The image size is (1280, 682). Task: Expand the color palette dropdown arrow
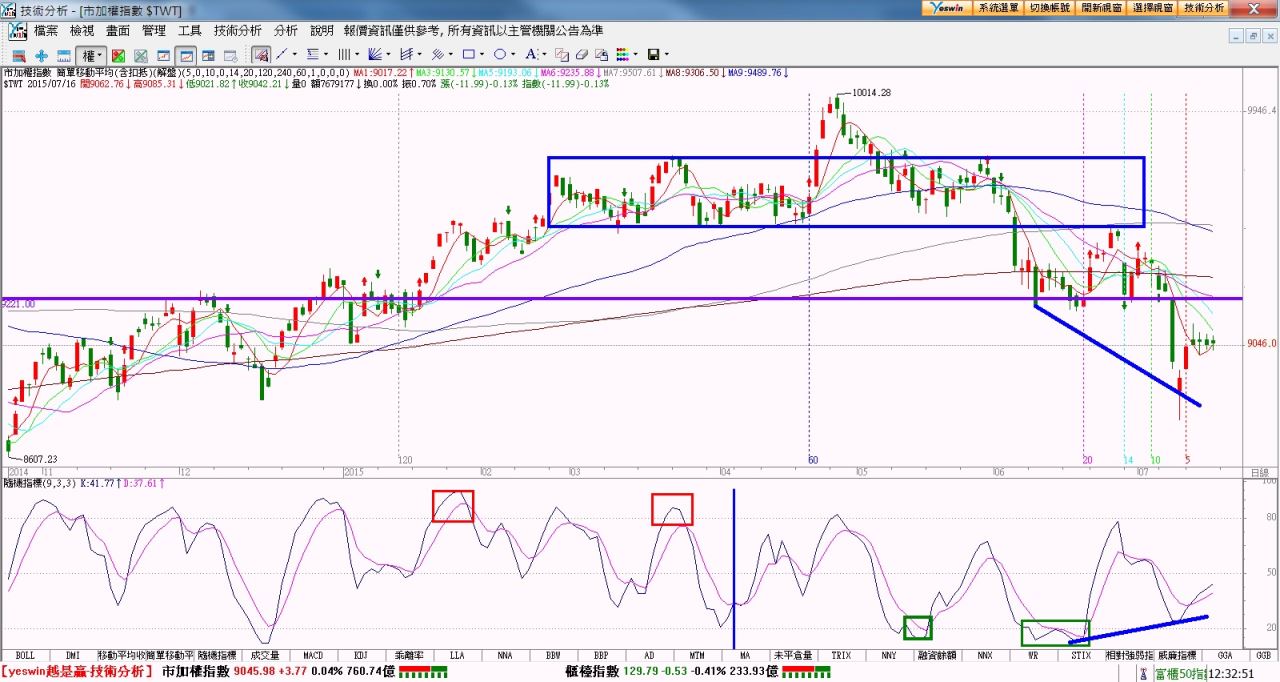pos(636,54)
